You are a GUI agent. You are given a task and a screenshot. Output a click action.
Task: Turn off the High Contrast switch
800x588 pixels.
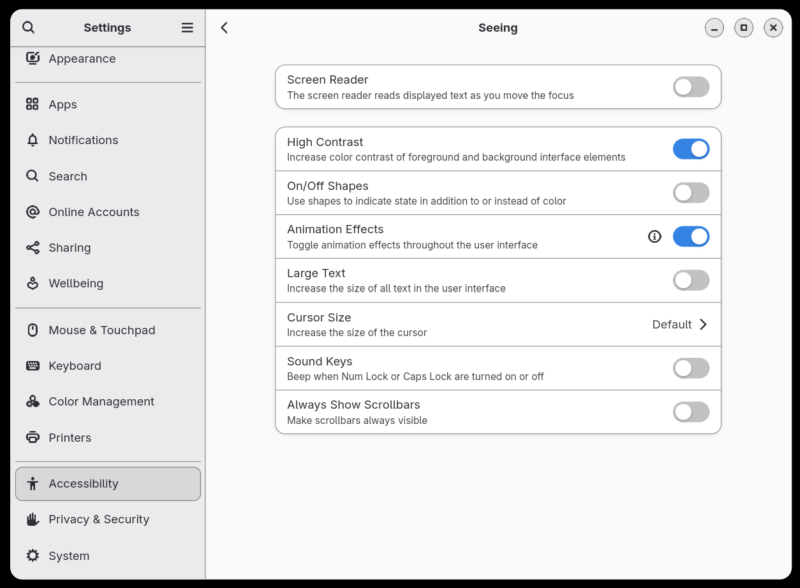(x=690, y=149)
